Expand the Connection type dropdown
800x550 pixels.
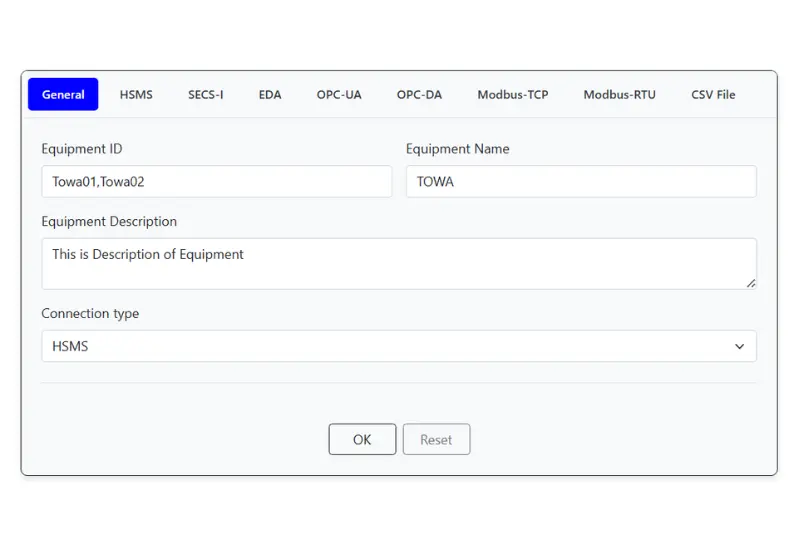coord(399,346)
